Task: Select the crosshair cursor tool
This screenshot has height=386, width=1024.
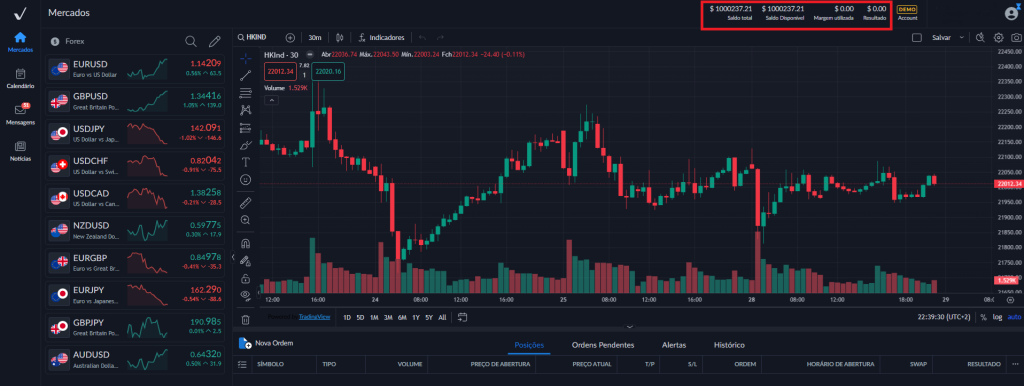Action: click(x=246, y=58)
